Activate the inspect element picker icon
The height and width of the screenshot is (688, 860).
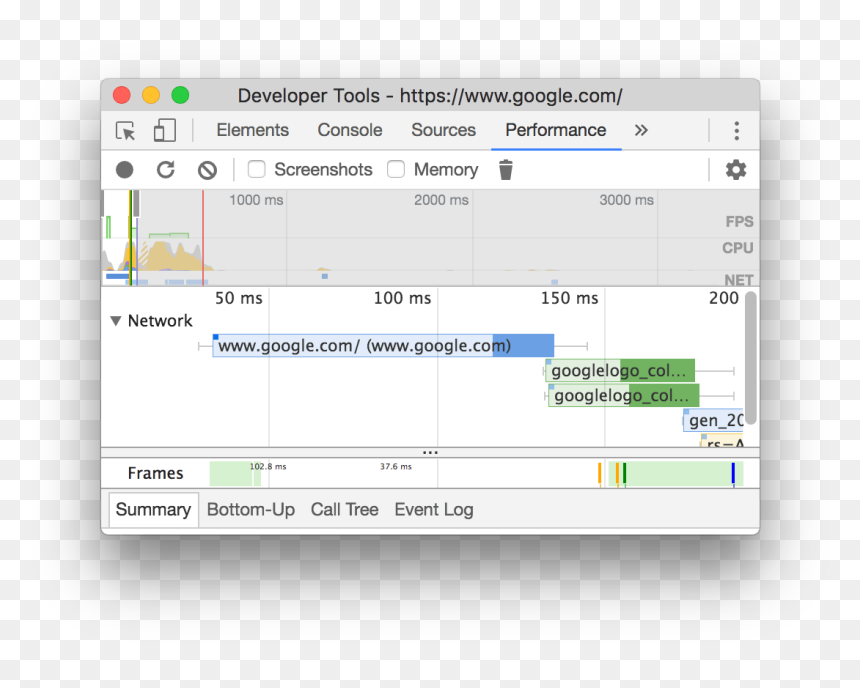click(126, 131)
